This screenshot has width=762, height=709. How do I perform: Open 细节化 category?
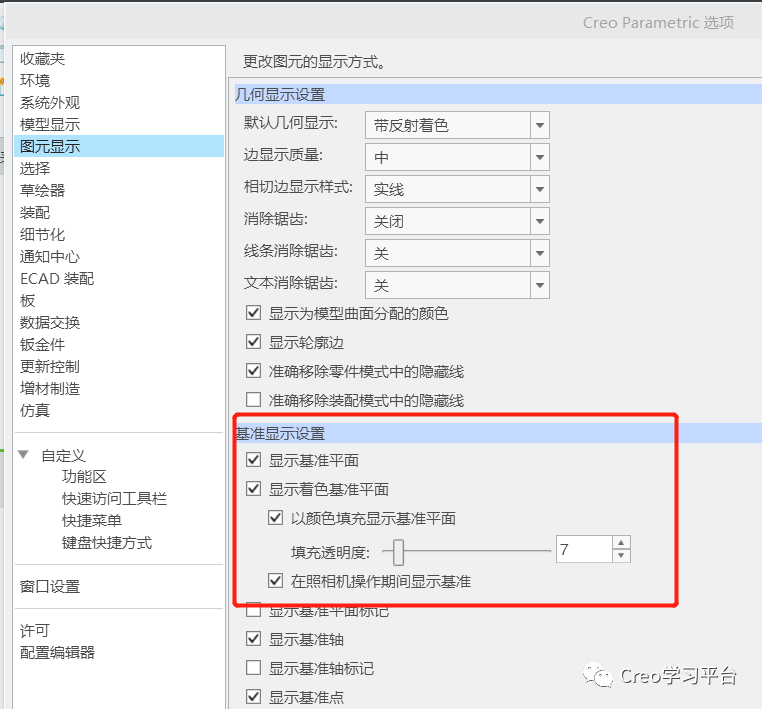42,235
